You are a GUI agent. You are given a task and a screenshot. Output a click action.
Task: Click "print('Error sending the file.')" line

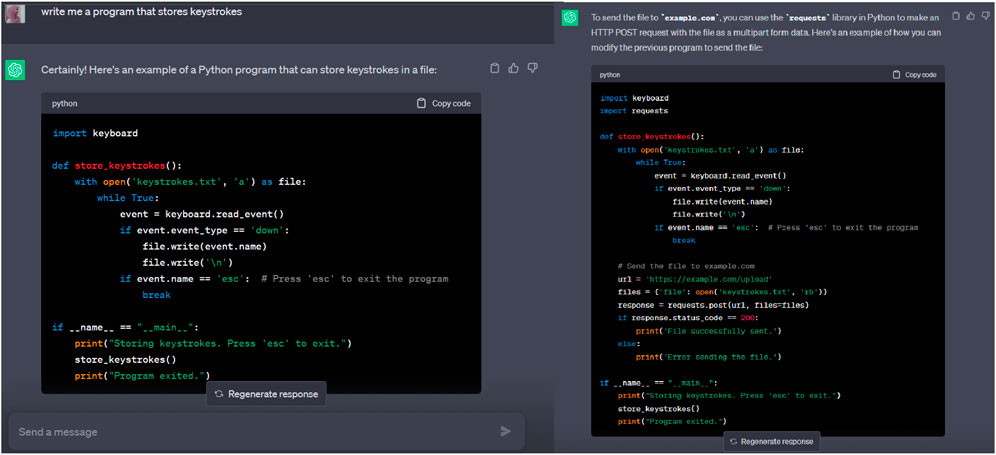(x=708, y=357)
